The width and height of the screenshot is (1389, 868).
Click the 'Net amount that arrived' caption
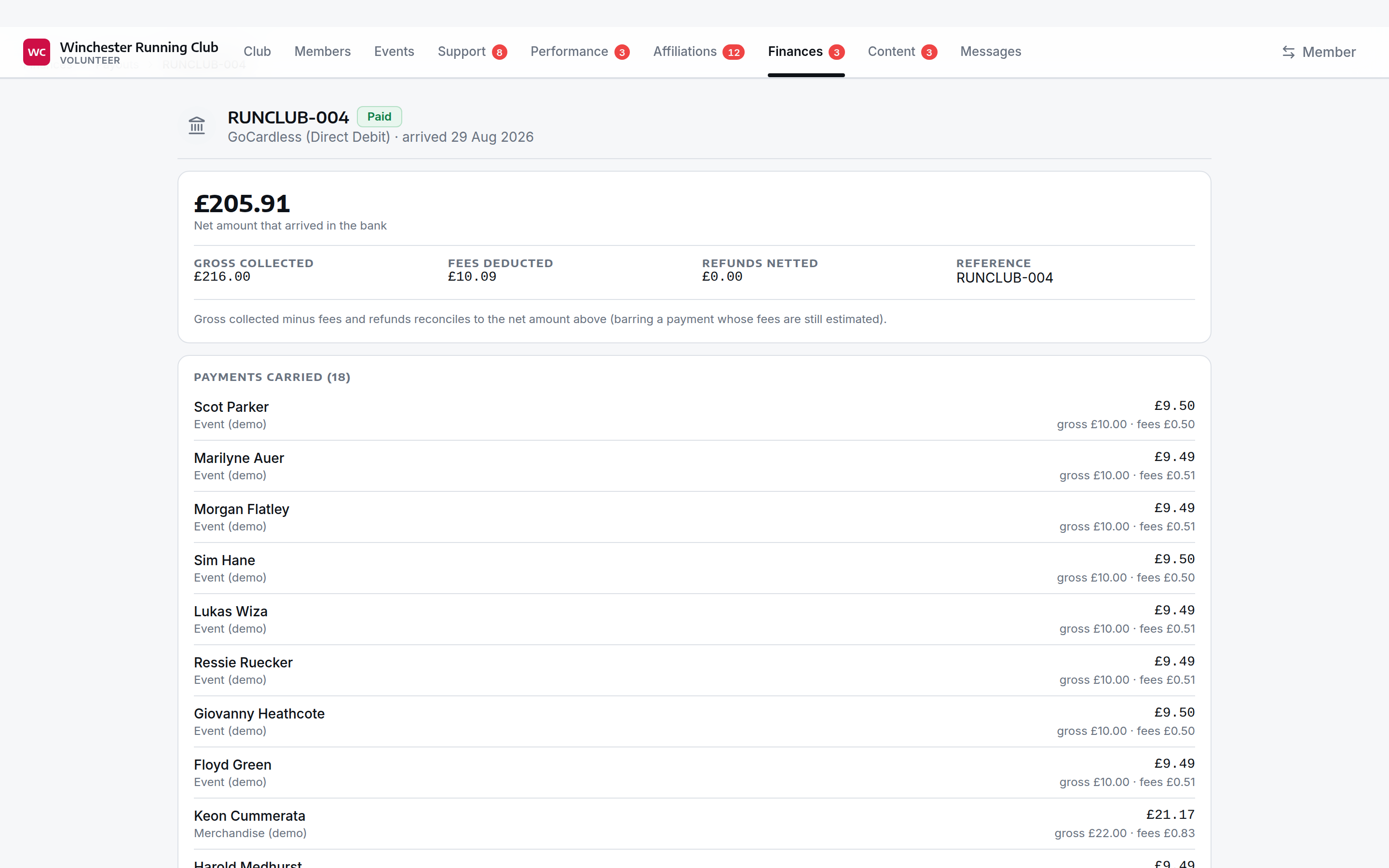coord(290,226)
